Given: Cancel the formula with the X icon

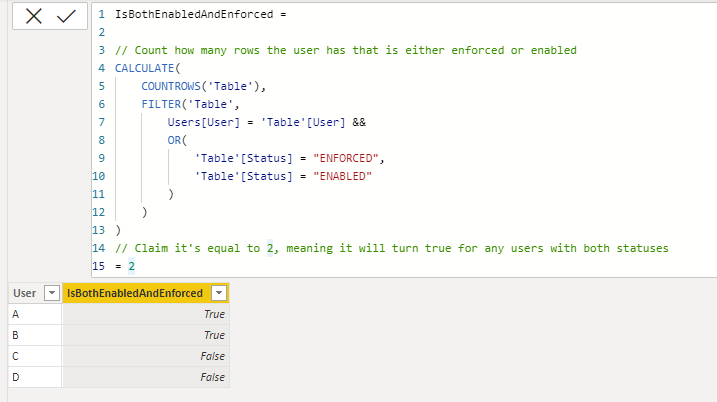Looking at the screenshot, I should pyautogui.click(x=33, y=16).
